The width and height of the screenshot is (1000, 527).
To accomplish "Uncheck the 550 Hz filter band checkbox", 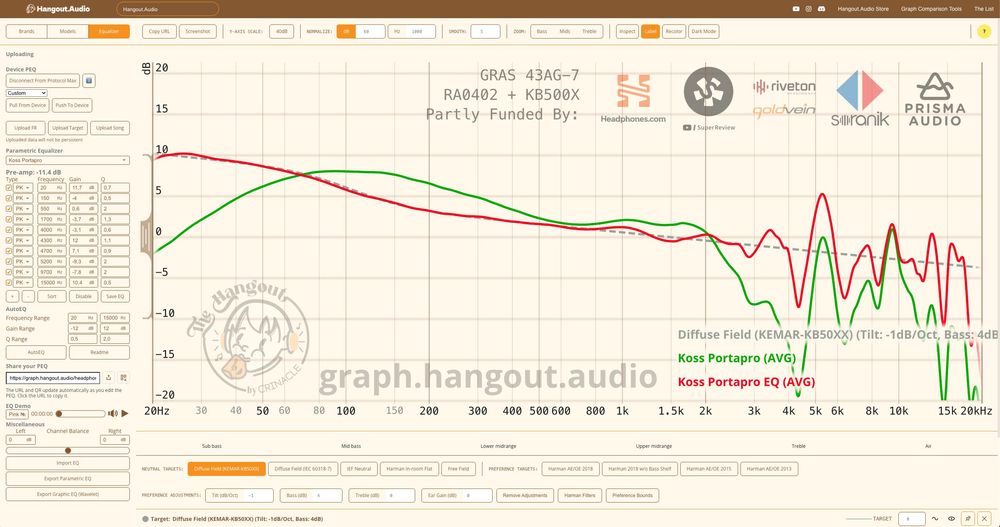I will pos(9,209).
